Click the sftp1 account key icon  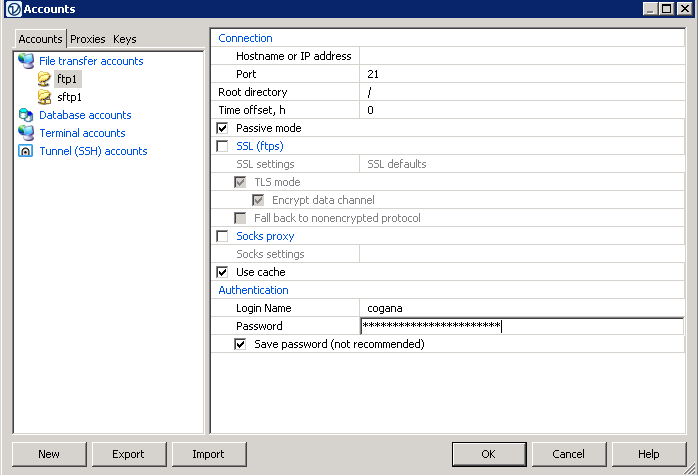pos(44,97)
